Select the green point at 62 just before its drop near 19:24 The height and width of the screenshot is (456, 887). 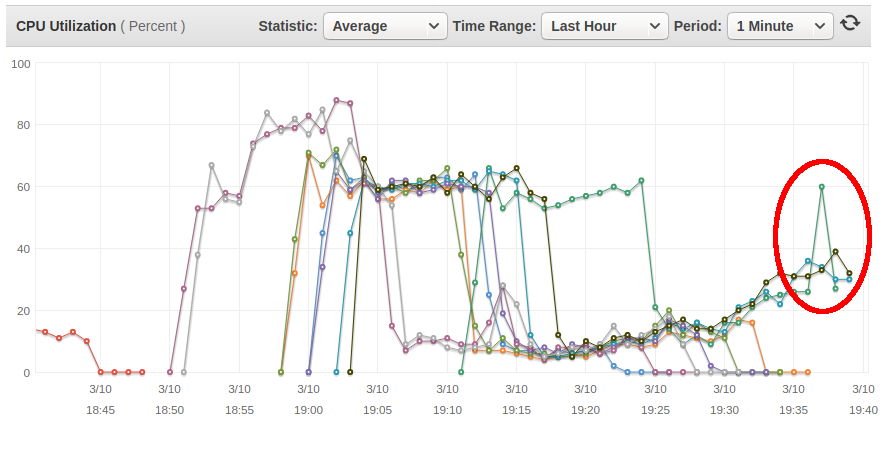(x=641, y=180)
